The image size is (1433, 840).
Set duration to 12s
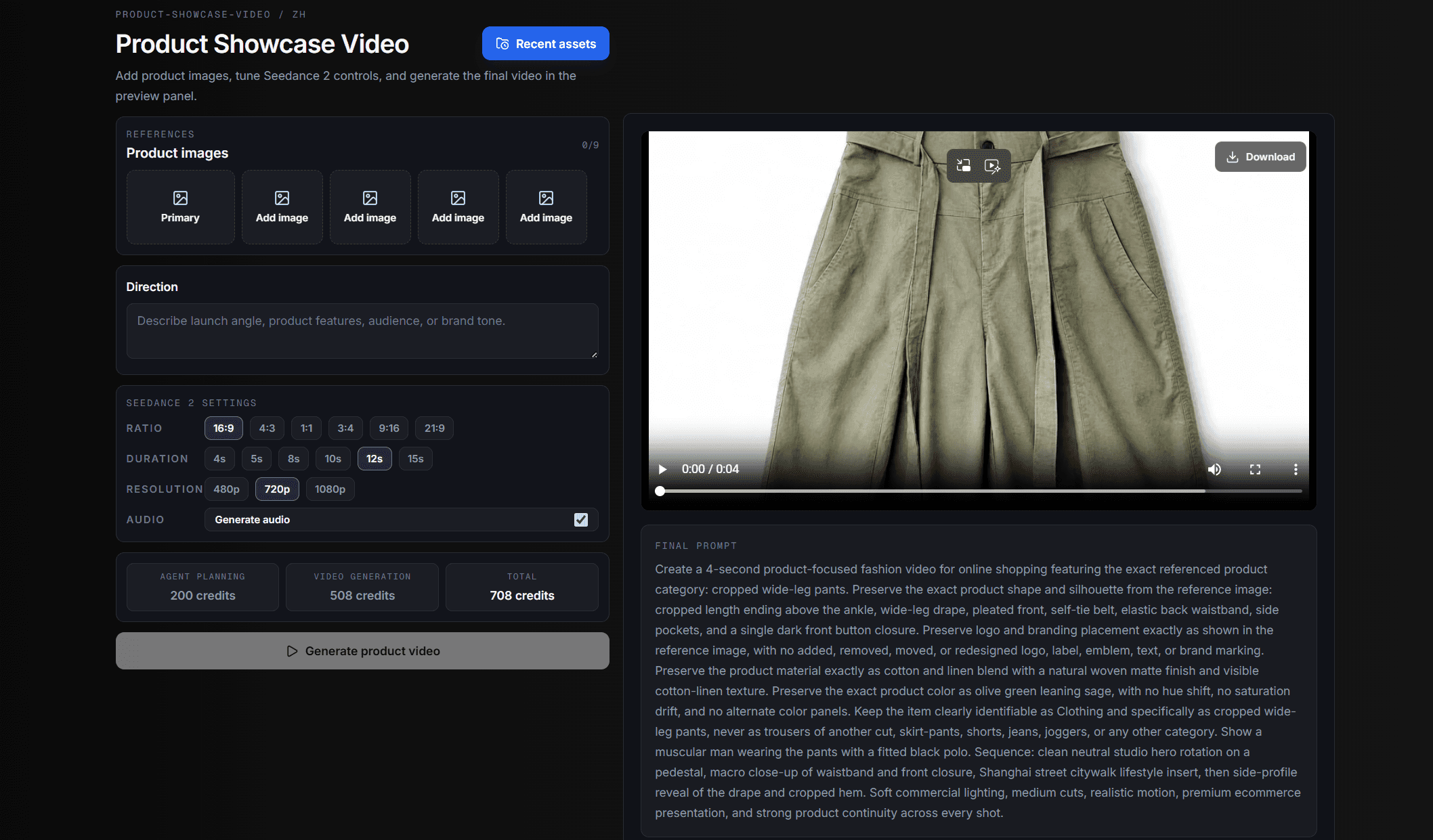(375, 459)
